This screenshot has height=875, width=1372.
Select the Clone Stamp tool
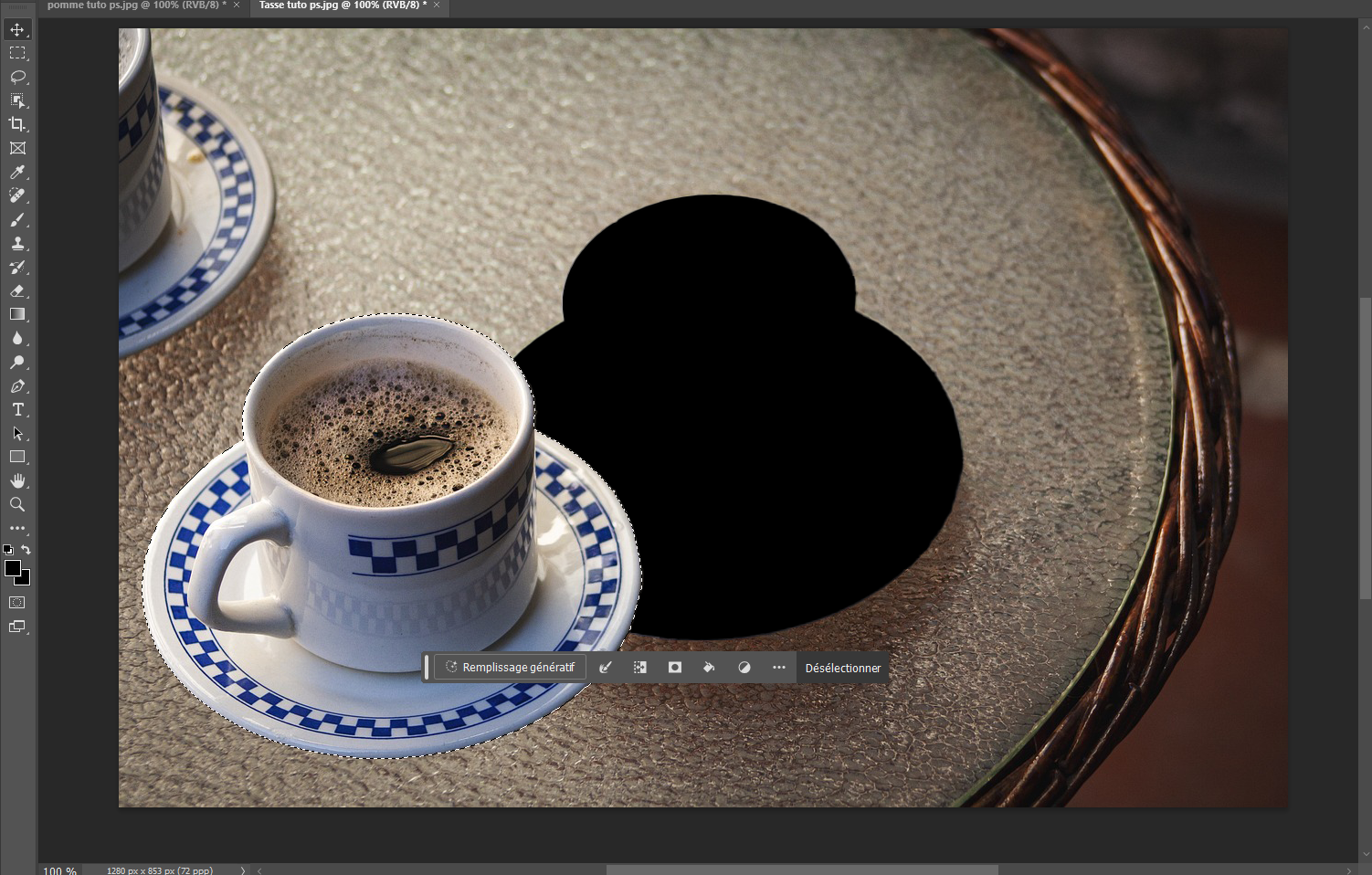17,243
